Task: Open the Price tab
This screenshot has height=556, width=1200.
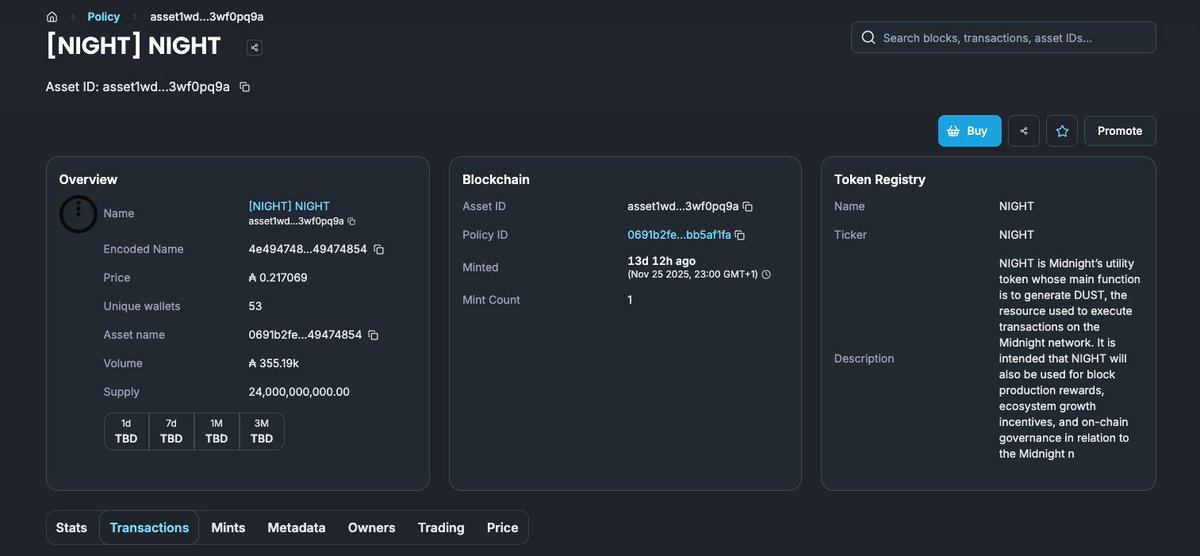Action: [x=502, y=527]
